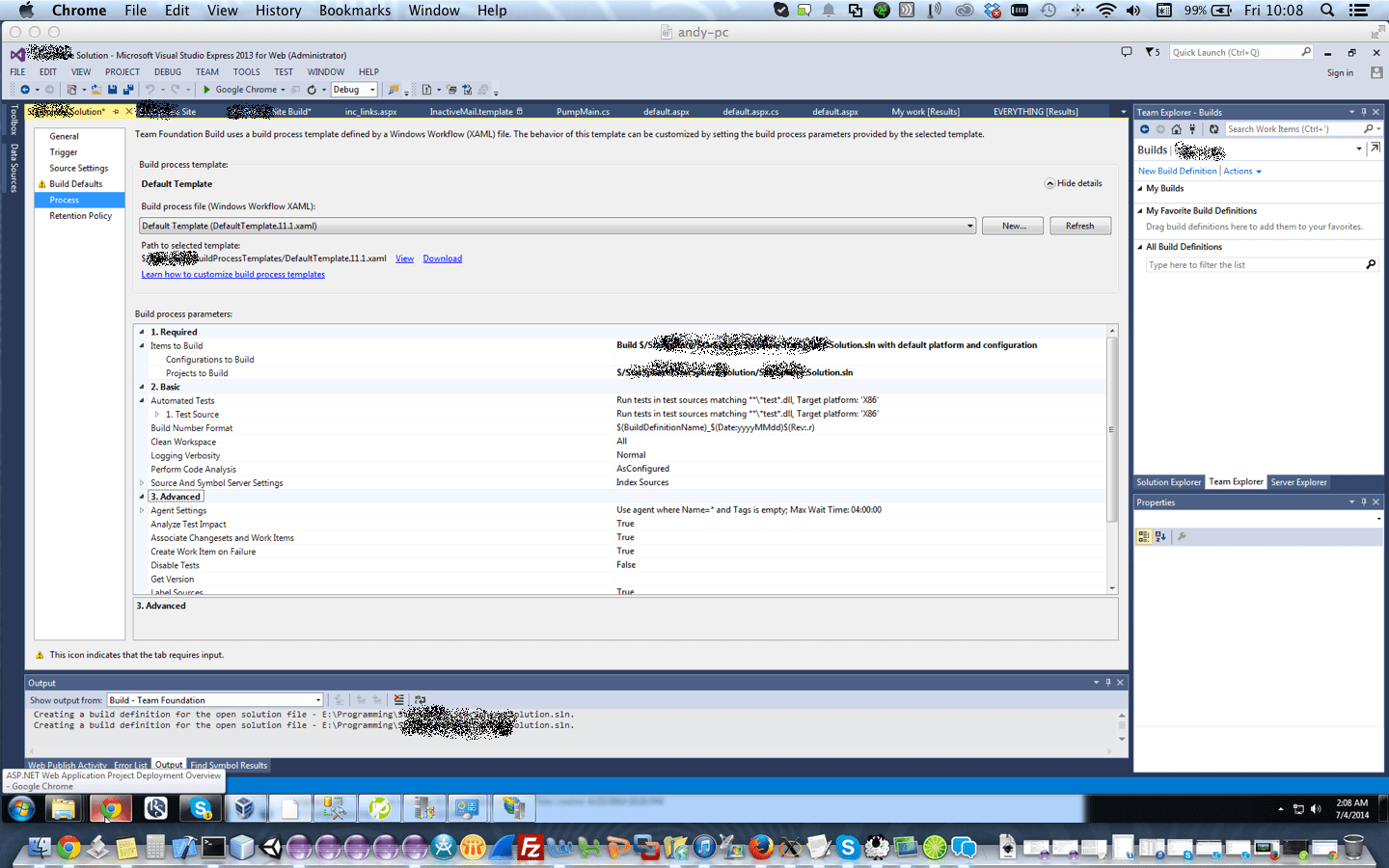Refresh the Builds page in Team Explorer
Viewport: 1389px width, 868px height.
point(1213,128)
